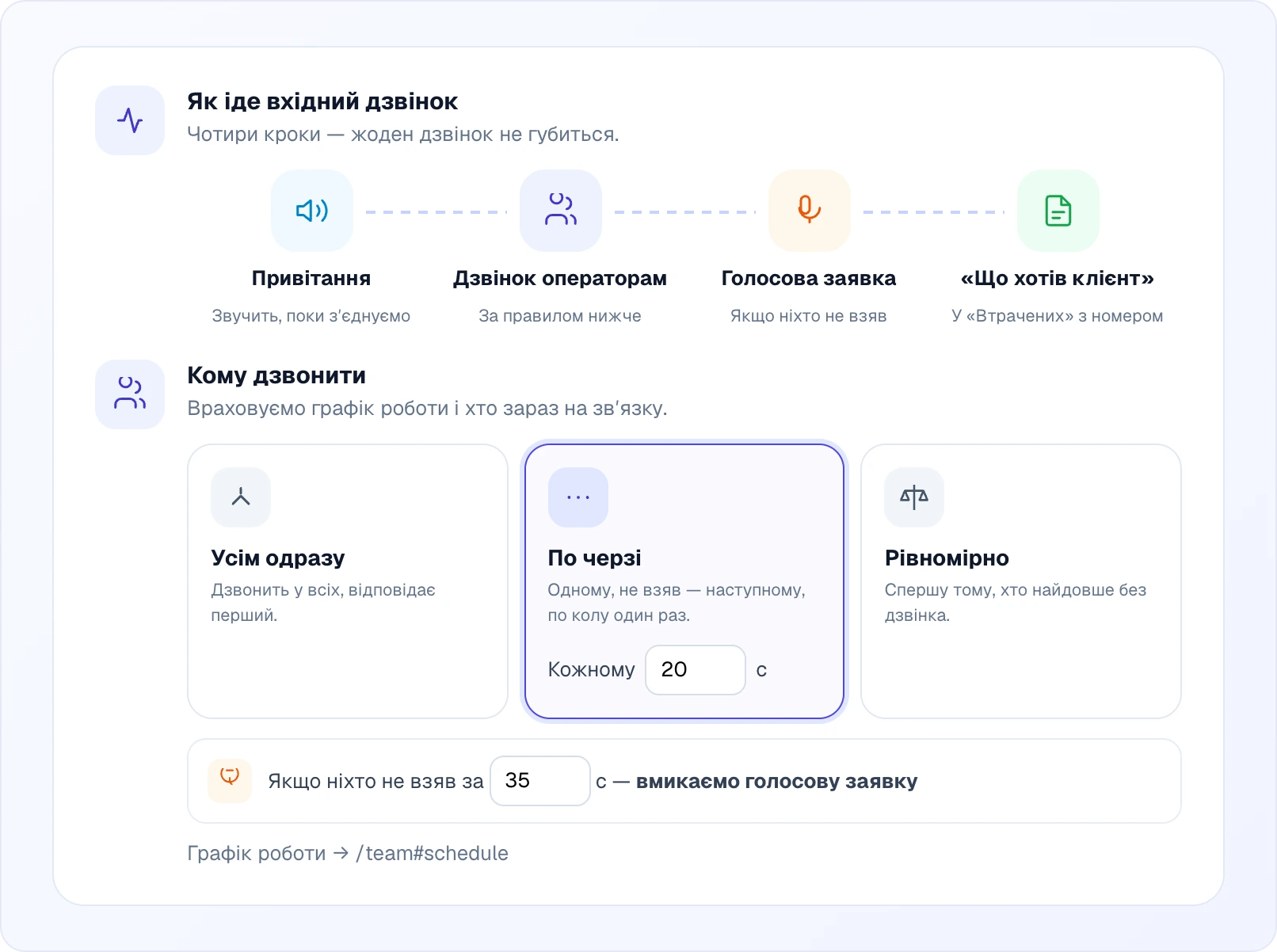Screen dimensions: 1277x952
Task: Click 'Якщо ніхто не взяв за' label in timeout row
Action: 376,782
